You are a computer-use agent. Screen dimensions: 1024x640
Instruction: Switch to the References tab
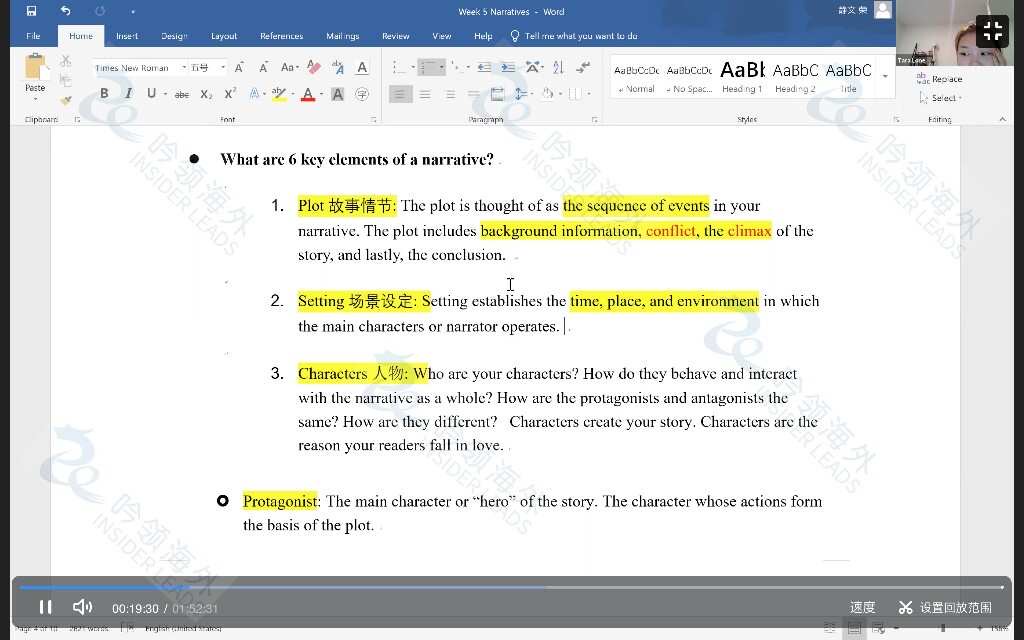[x=281, y=36]
